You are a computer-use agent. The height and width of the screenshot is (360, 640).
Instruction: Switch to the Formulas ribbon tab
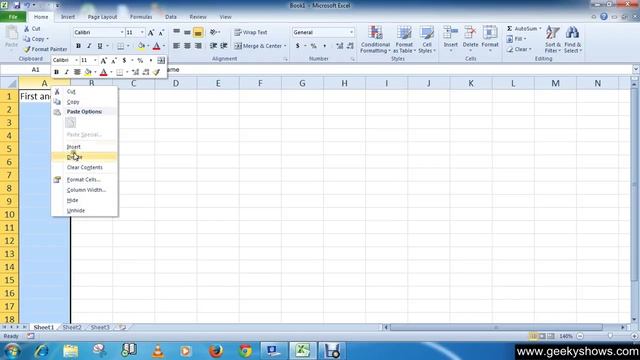click(x=141, y=17)
